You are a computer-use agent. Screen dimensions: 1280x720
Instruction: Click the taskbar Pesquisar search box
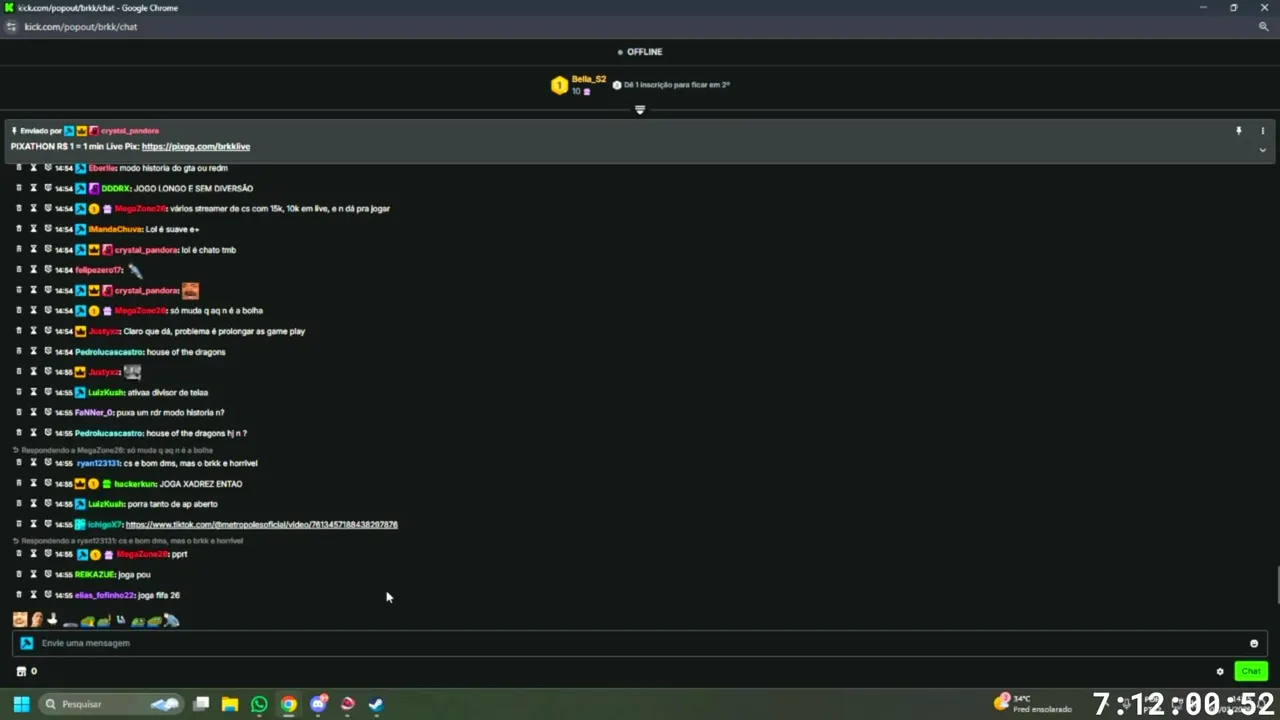click(111, 704)
